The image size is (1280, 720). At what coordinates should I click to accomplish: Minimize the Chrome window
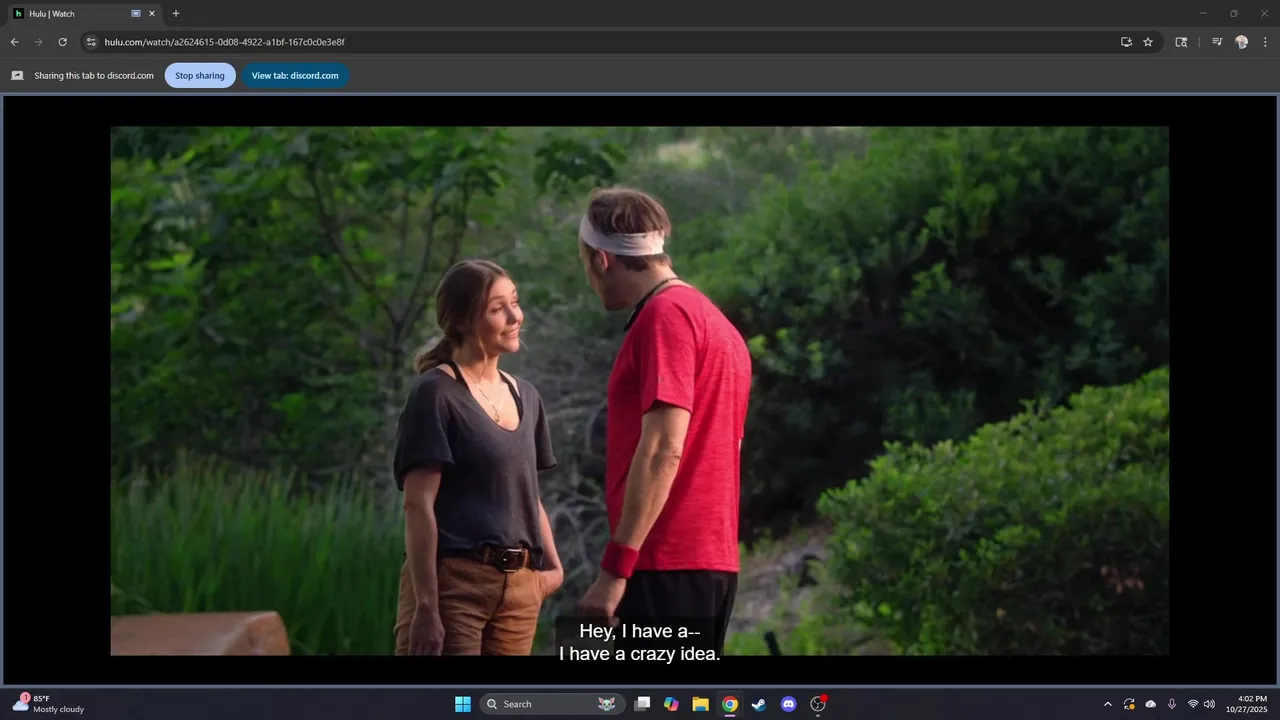point(1203,14)
